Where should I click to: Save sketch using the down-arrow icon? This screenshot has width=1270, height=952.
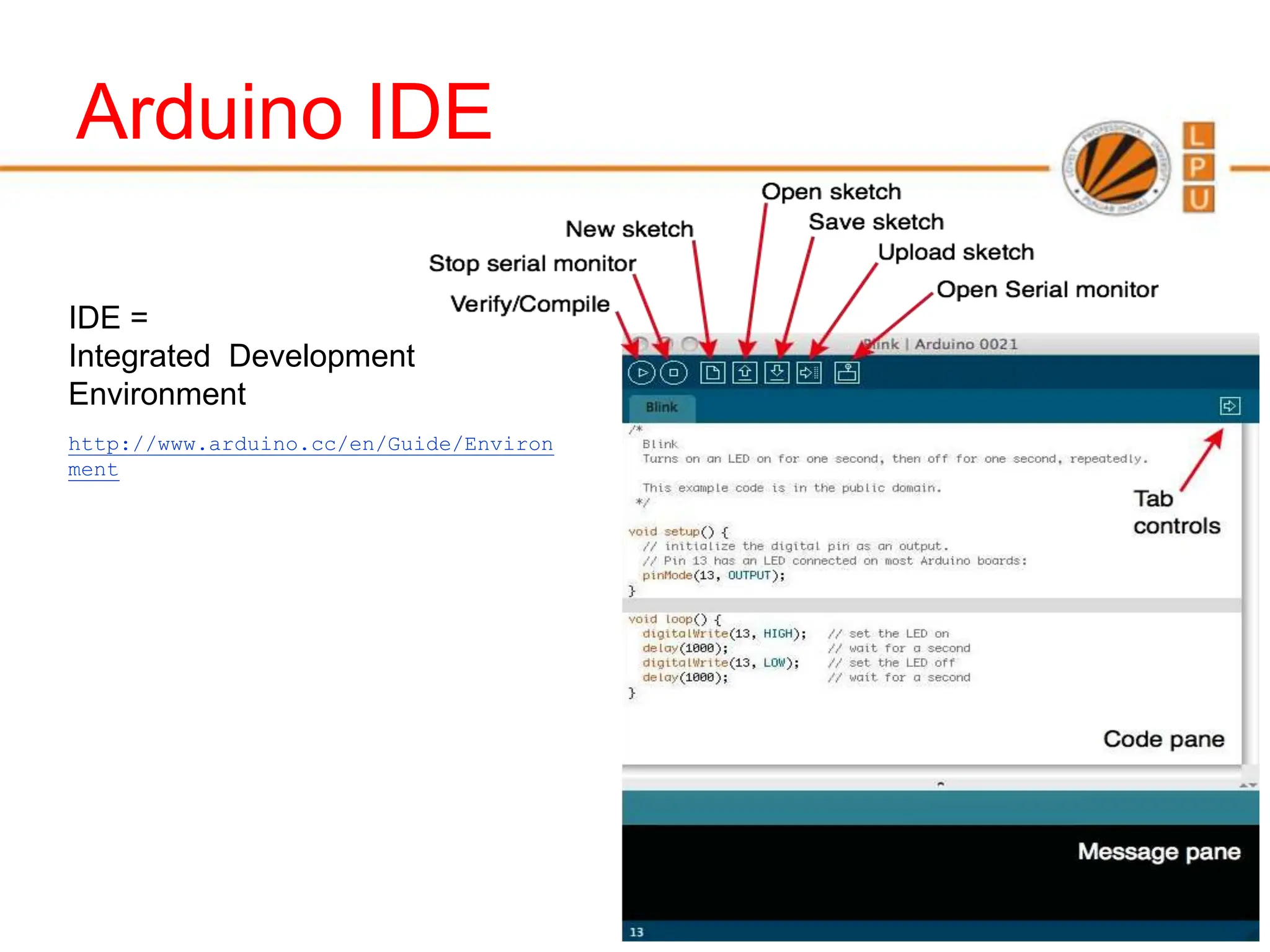pos(777,373)
